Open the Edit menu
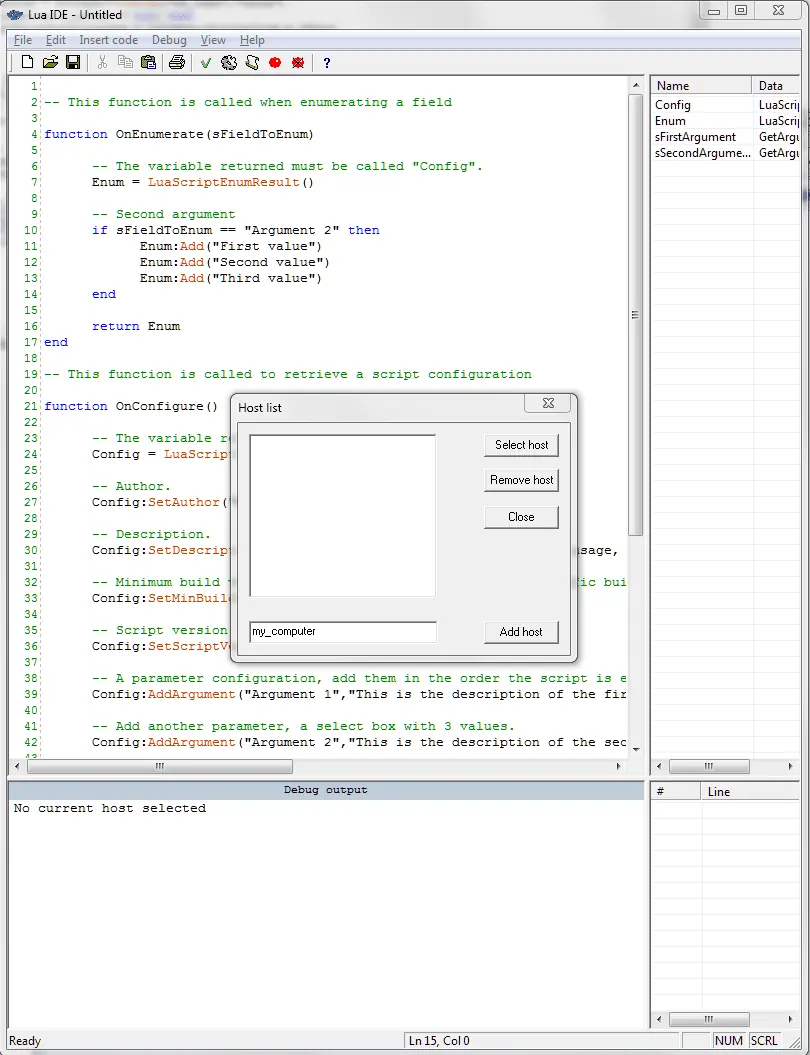The width and height of the screenshot is (810, 1055). click(56, 40)
